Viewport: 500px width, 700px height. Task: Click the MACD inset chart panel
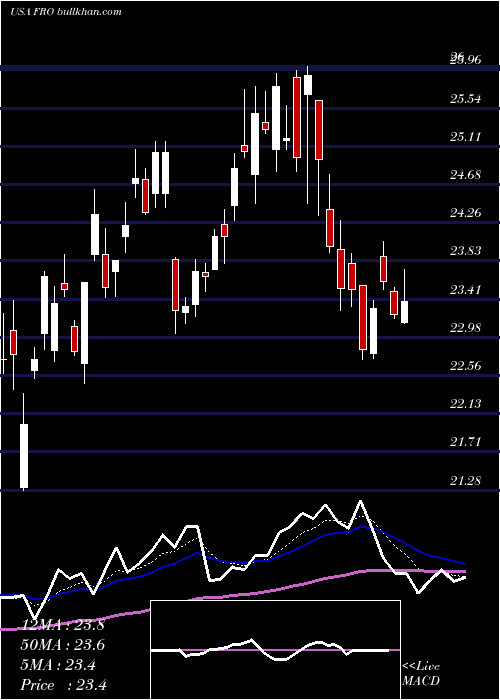[x=275, y=650]
